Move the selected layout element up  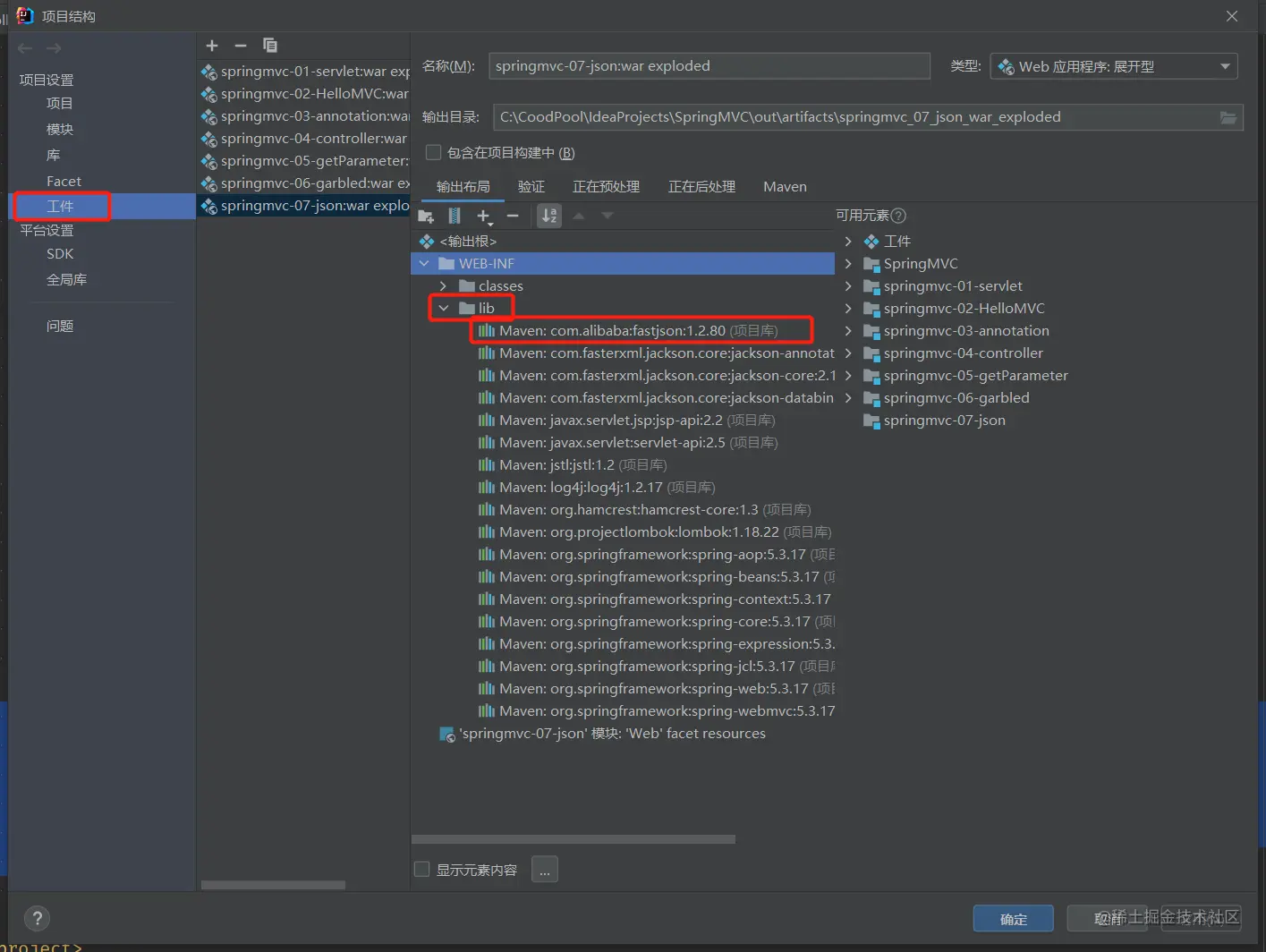(579, 216)
